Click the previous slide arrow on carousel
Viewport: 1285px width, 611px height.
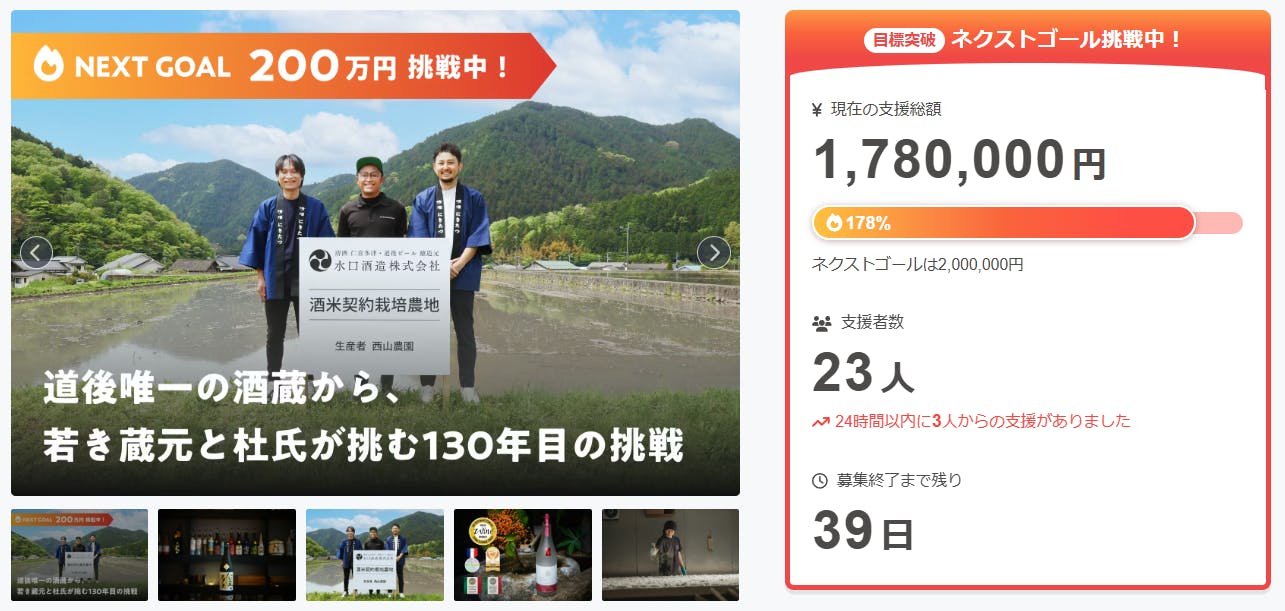36,253
